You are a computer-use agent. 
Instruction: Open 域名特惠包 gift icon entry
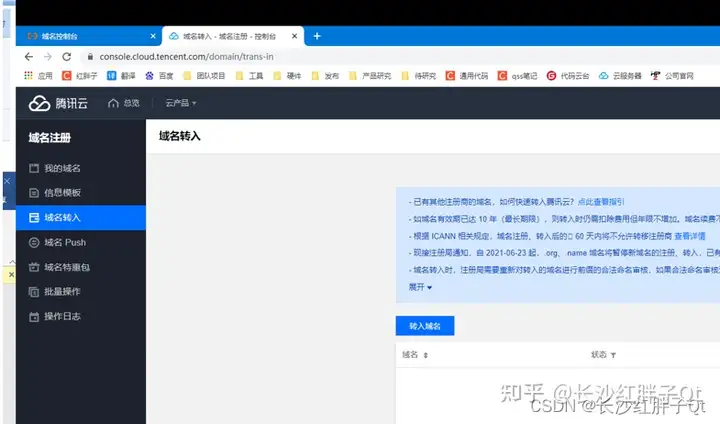[x=34, y=267]
